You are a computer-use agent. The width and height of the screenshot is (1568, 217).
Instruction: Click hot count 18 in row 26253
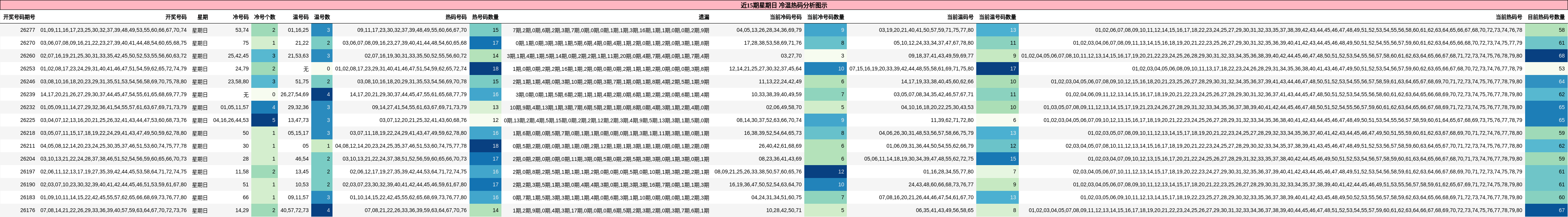point(485,69)
